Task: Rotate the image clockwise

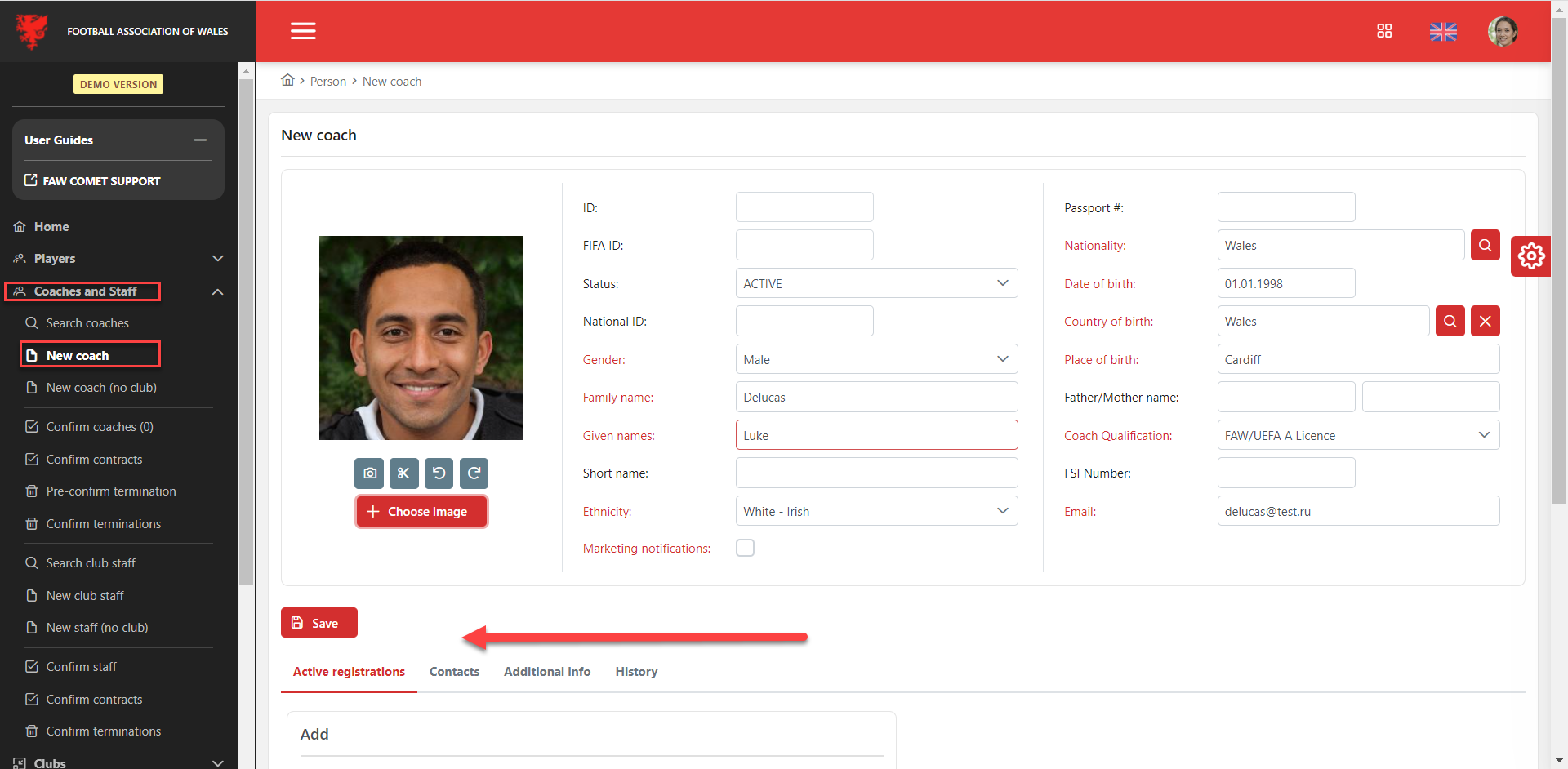Action: click(x=474, y=473)
